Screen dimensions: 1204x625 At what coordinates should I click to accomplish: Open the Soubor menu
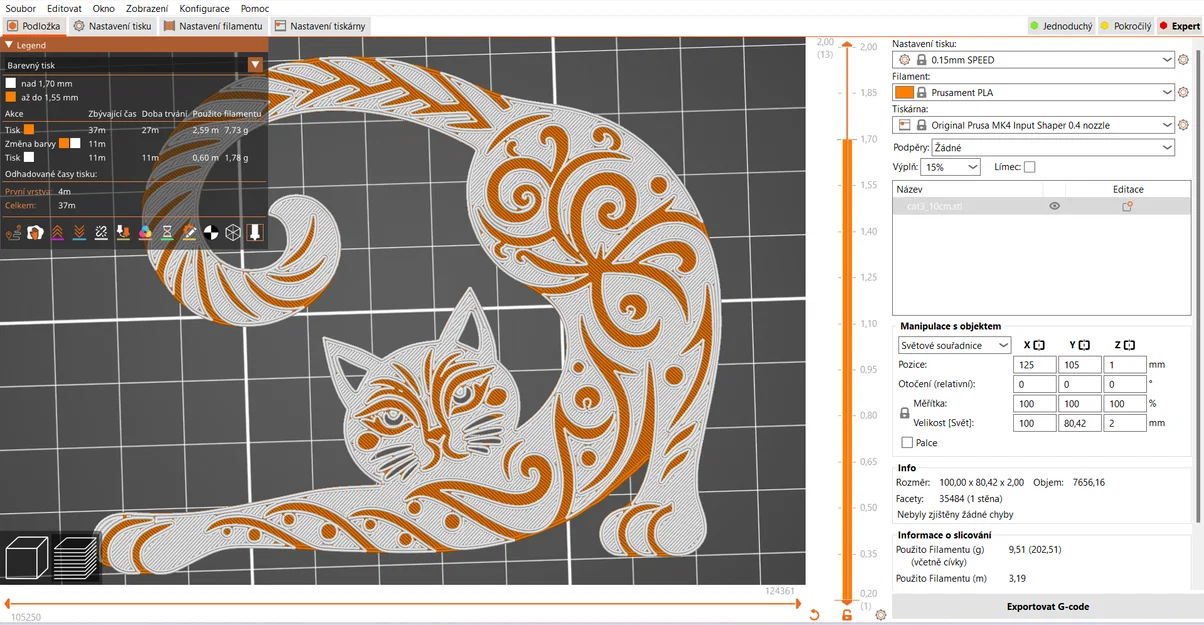point(20,8)
